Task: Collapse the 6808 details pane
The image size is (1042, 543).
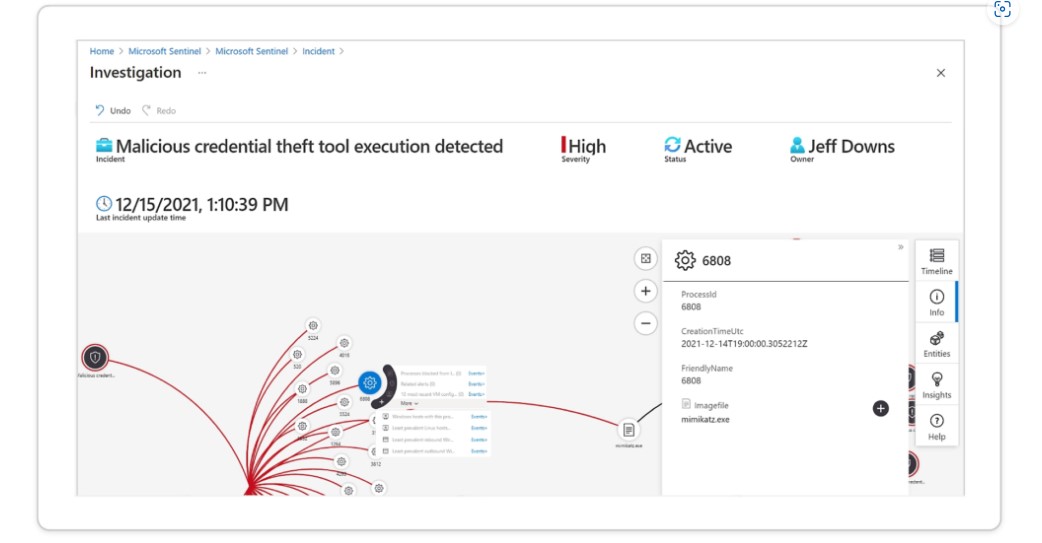Action: coord(900,247)
